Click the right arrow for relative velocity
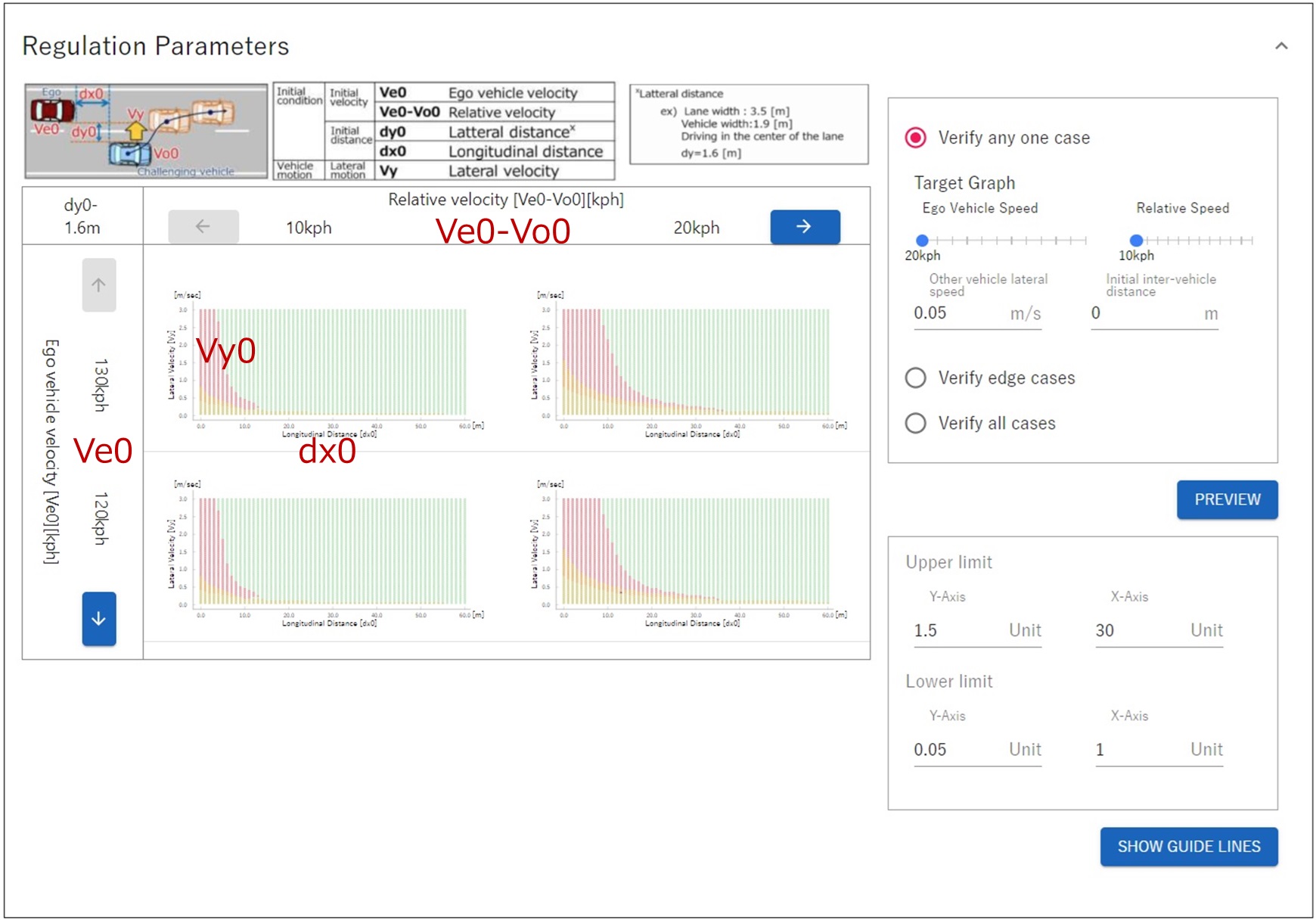1316x920 pixels. click(x=804, y=227)
